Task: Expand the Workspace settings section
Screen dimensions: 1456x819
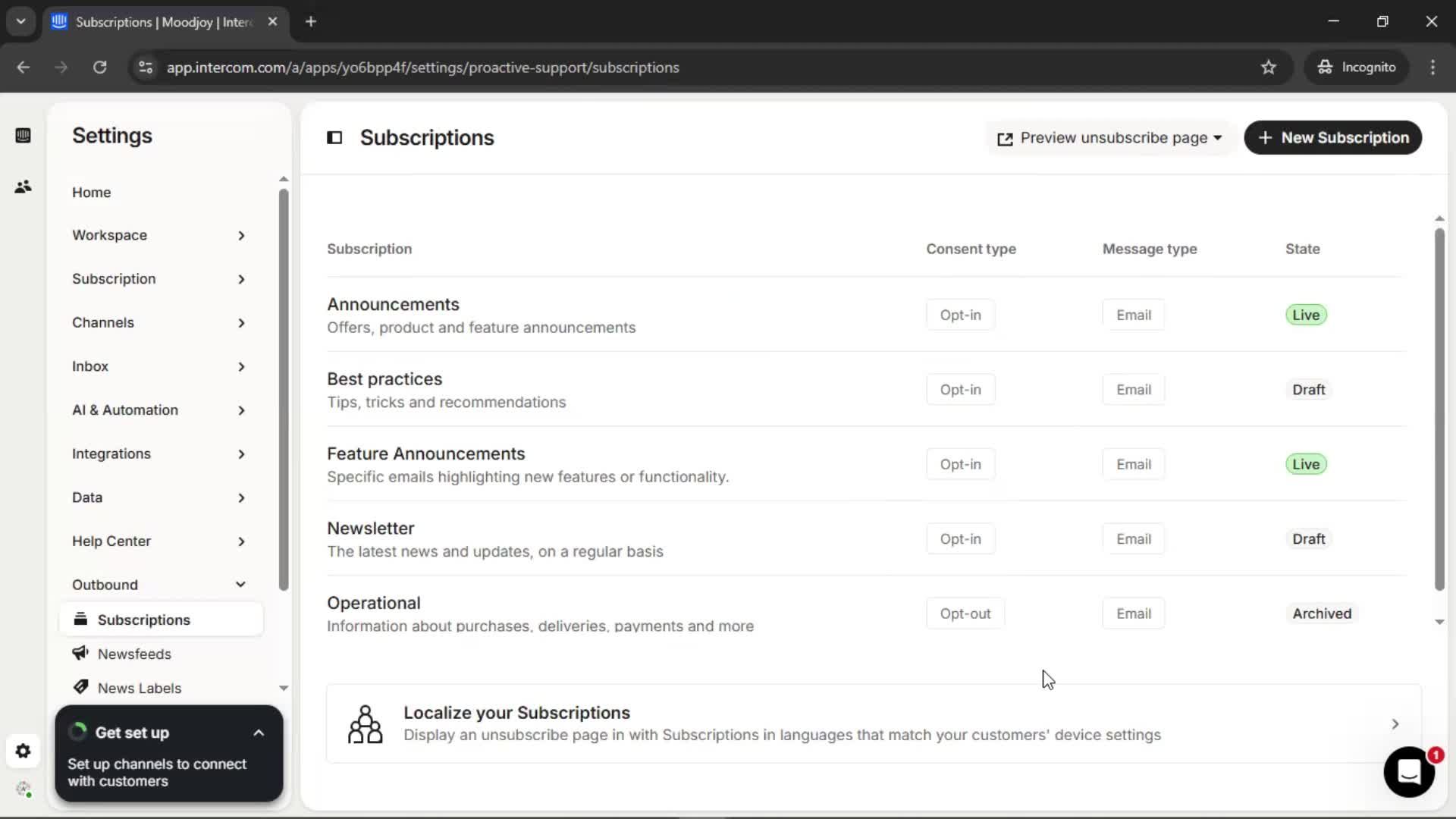Action: click(159, 235)
